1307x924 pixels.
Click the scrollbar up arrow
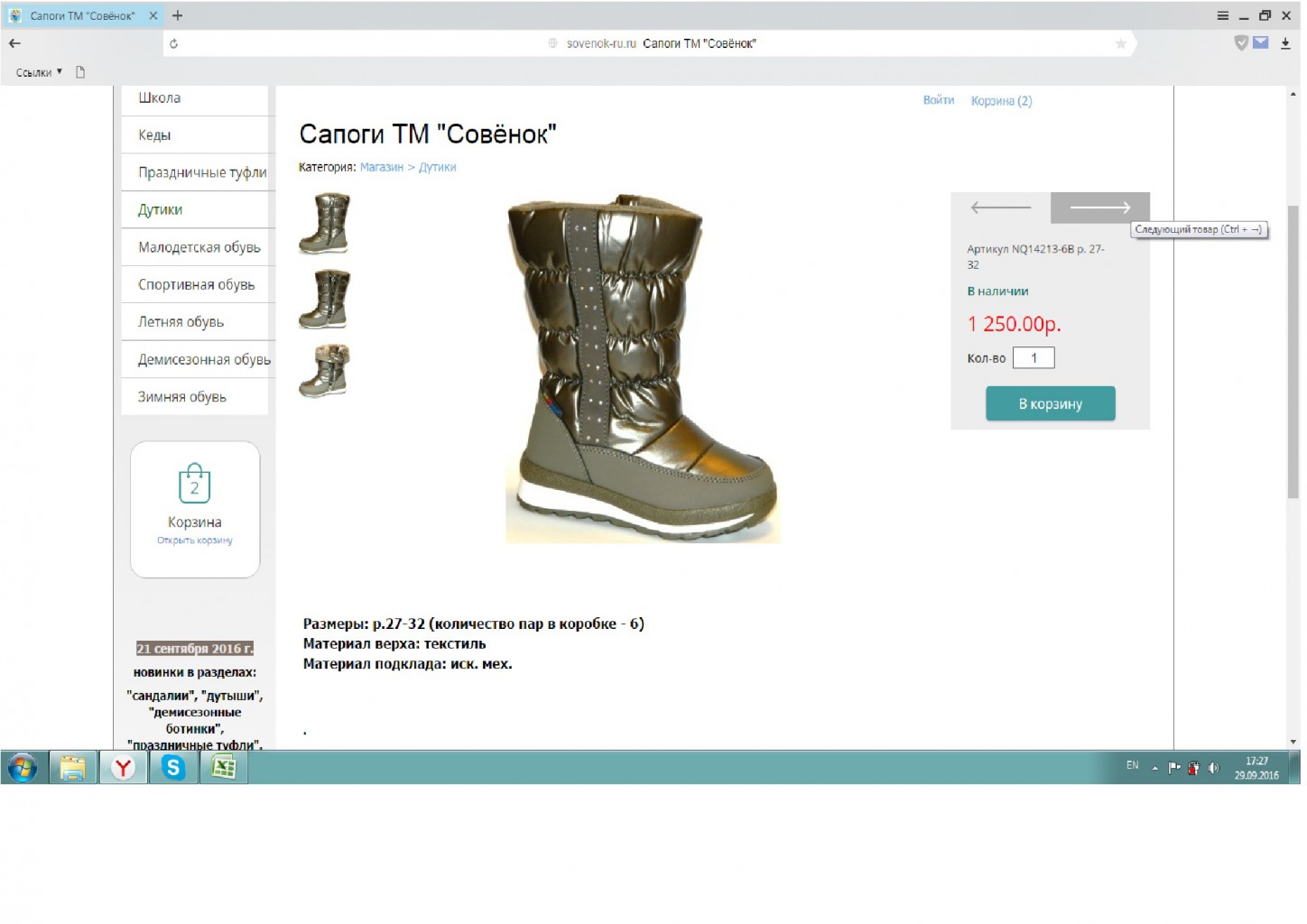1293,93
